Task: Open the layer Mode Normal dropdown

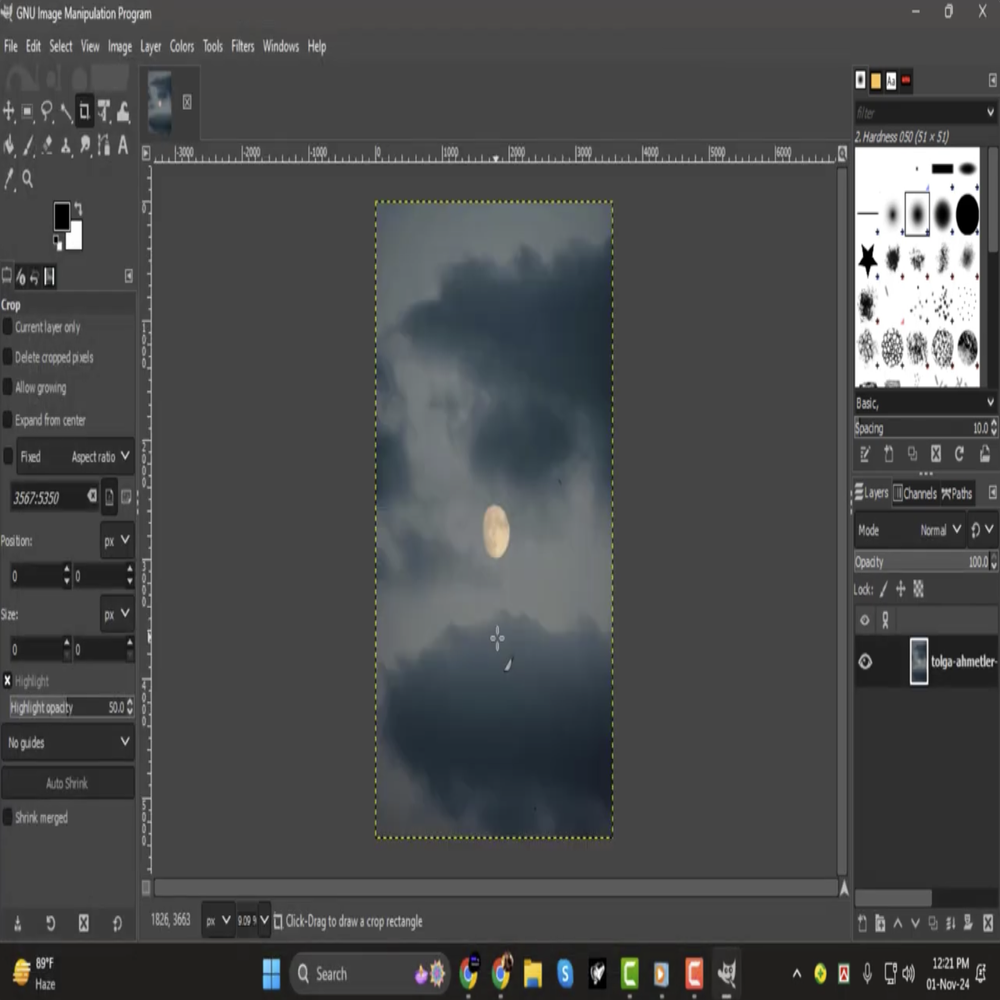Action: point(941,530)
